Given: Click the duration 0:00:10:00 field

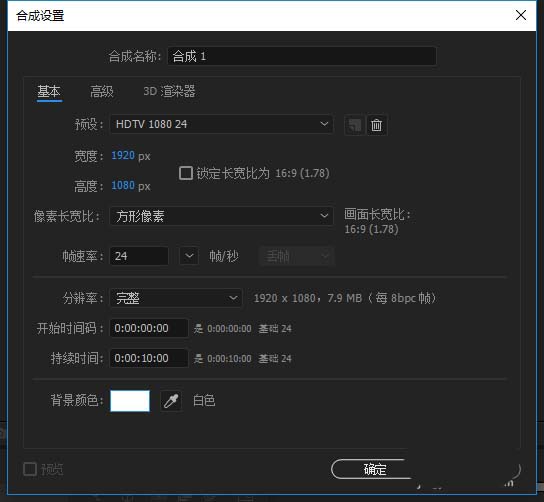Looking at the screenshot, I should pos(149,358).
